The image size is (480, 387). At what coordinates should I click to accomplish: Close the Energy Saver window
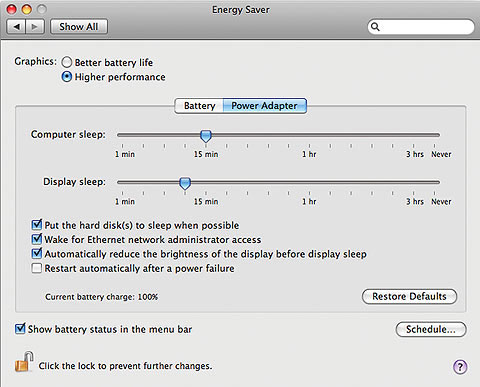point(11,9)
